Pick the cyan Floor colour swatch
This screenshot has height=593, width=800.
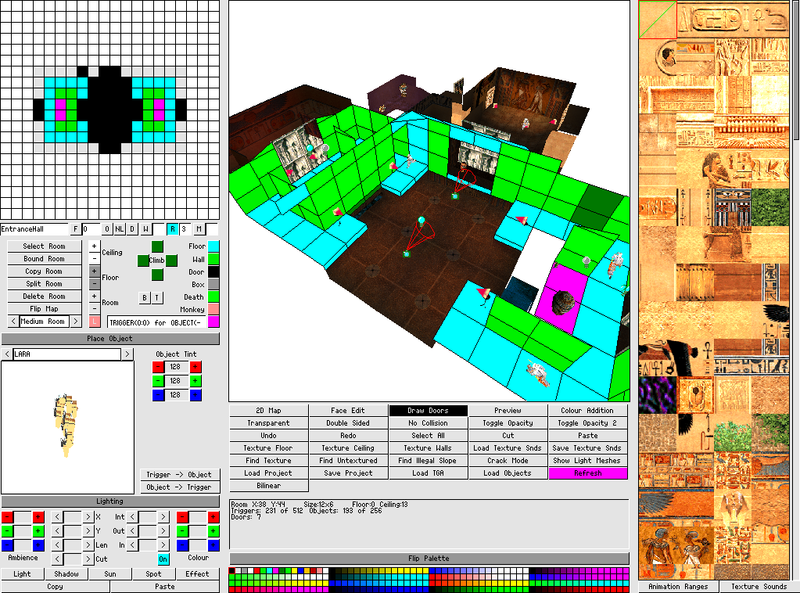213,246
